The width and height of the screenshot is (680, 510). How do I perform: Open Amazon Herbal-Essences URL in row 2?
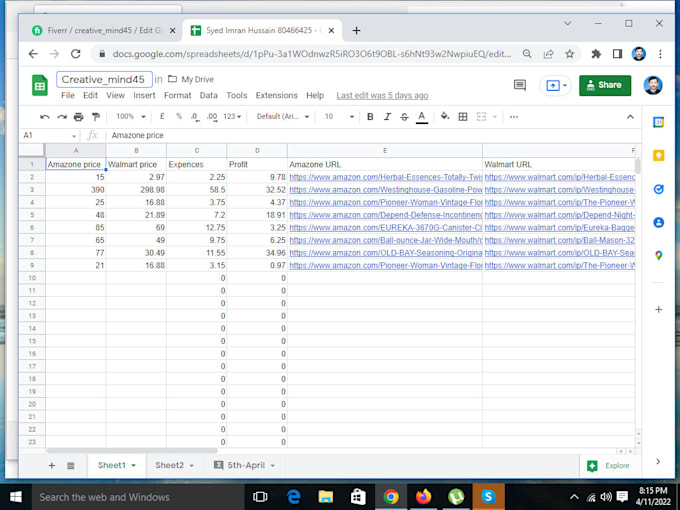(386, 177)
